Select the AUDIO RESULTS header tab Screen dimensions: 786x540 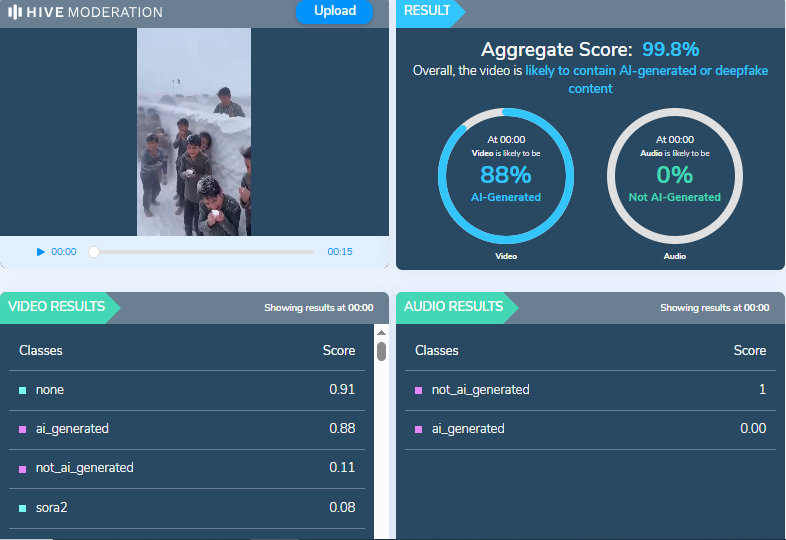[x=453, y=307]
